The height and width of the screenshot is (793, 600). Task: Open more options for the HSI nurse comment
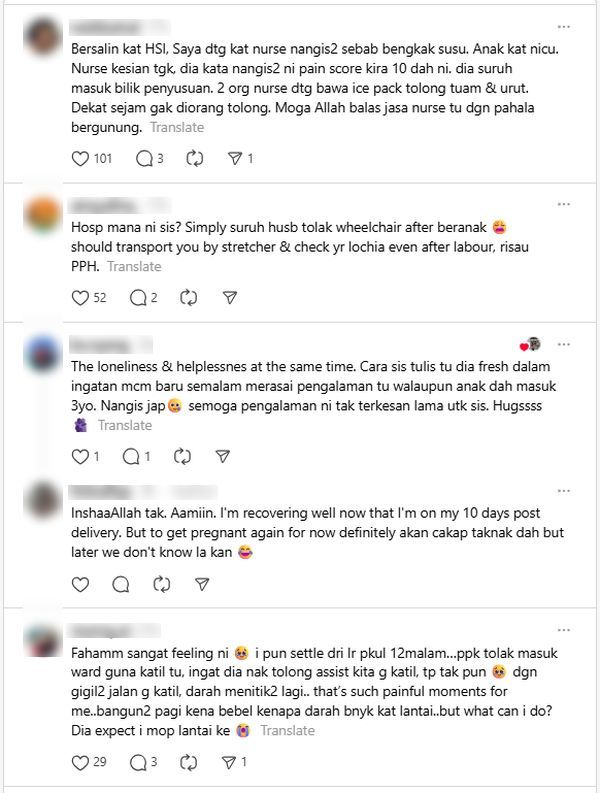pos(564,27)
